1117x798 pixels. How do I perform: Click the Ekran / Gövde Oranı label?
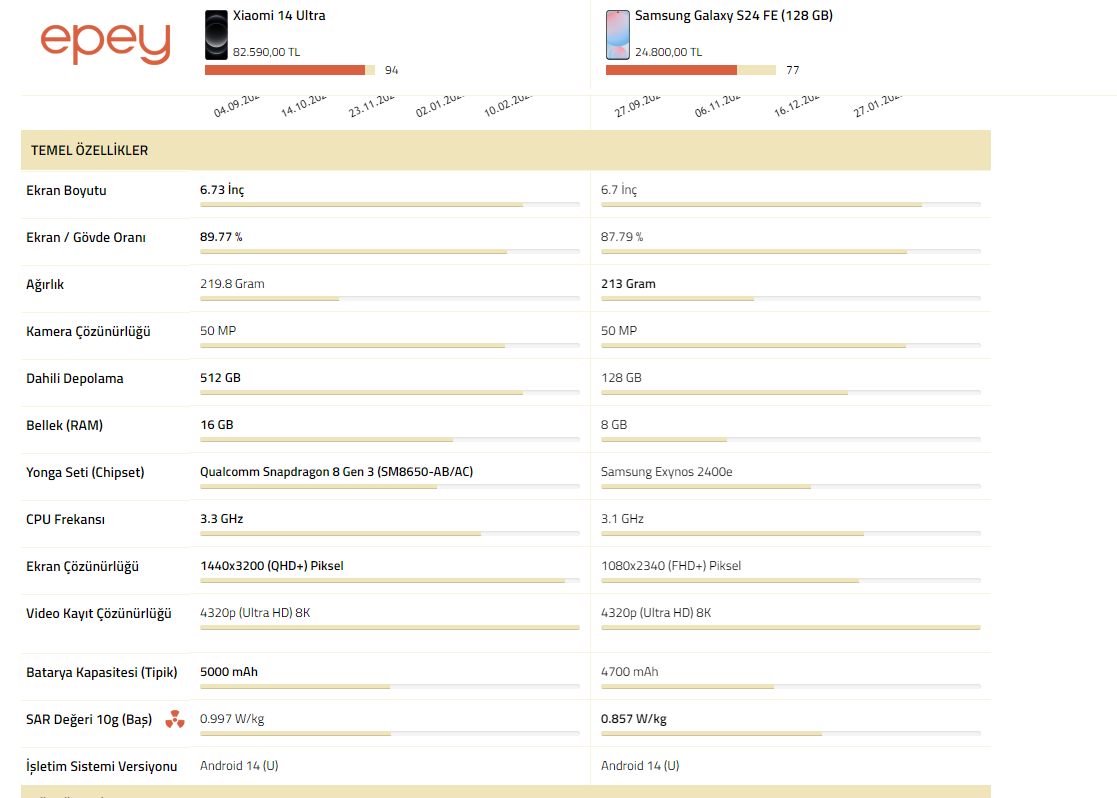pos(85,237)
